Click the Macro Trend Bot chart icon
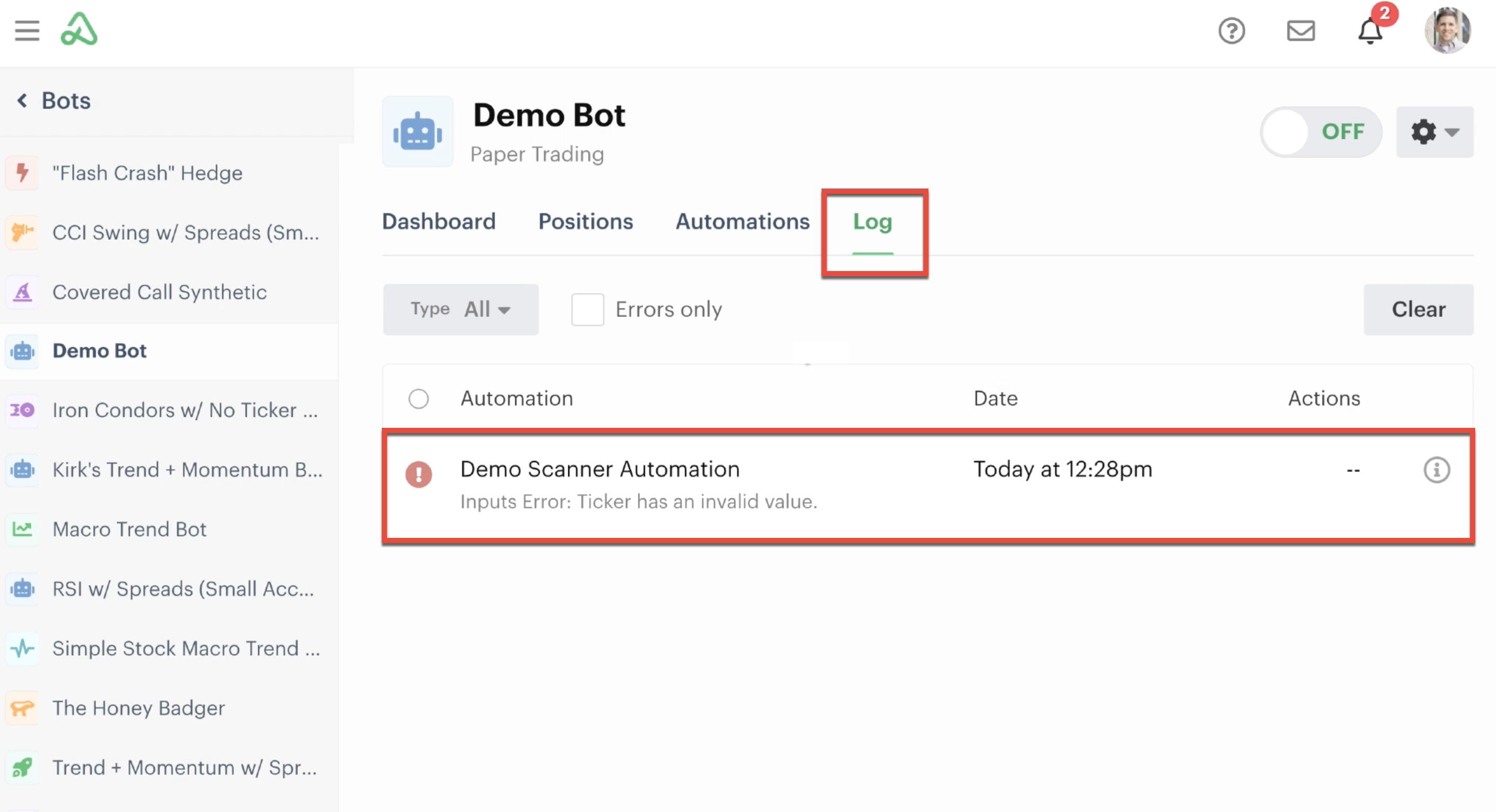 coord(23,530)
